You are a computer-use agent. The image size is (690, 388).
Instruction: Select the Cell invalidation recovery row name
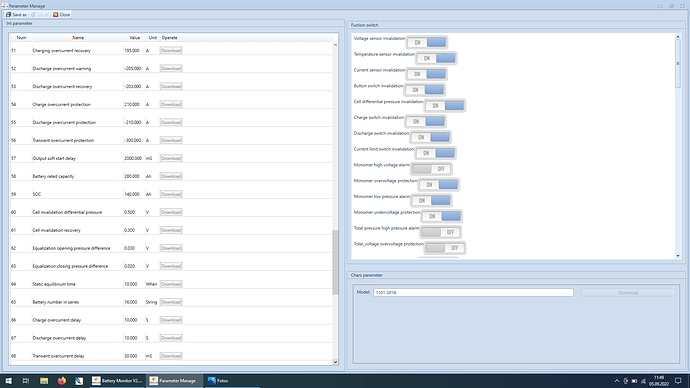point(56,230)
